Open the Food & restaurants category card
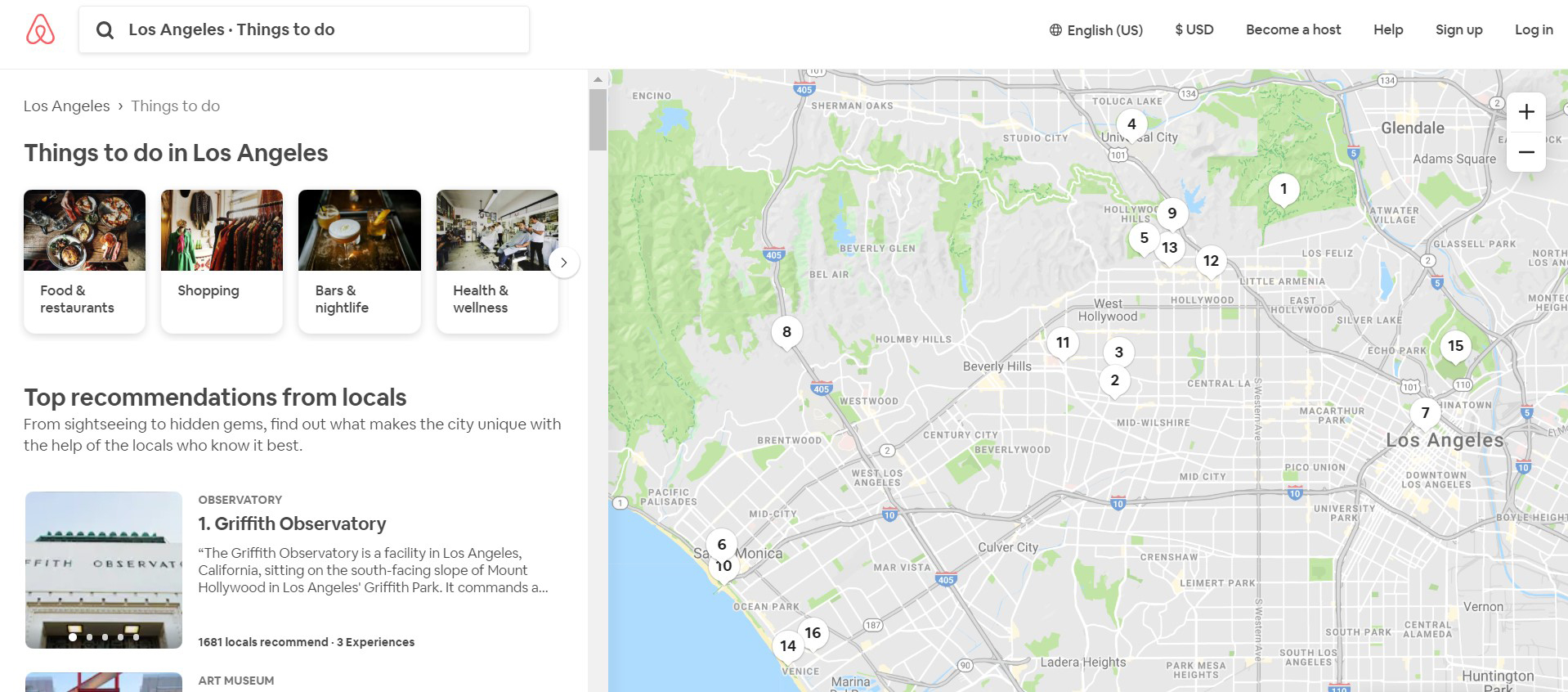The width and height of the screenshot is (1568, 692). pyautogui.click(x=84, y=262)
